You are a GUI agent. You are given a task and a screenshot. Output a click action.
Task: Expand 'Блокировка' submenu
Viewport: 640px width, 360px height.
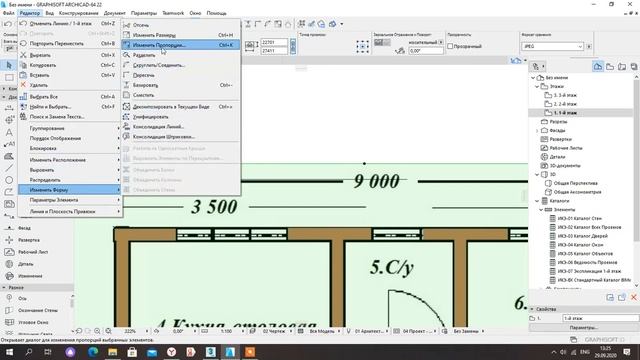point(69,148)
